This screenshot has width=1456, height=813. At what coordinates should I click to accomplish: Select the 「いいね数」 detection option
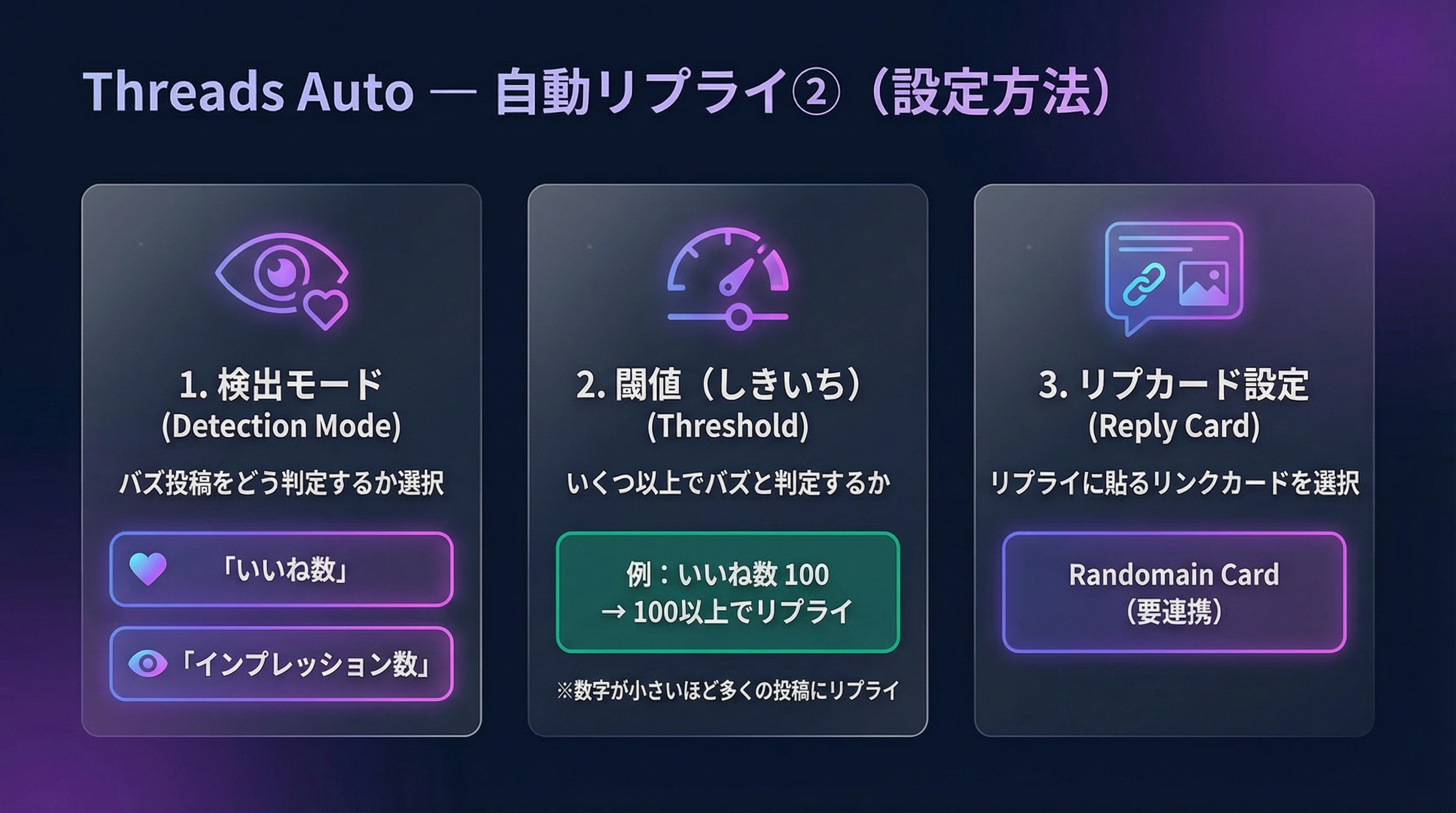tap(281, 570)
